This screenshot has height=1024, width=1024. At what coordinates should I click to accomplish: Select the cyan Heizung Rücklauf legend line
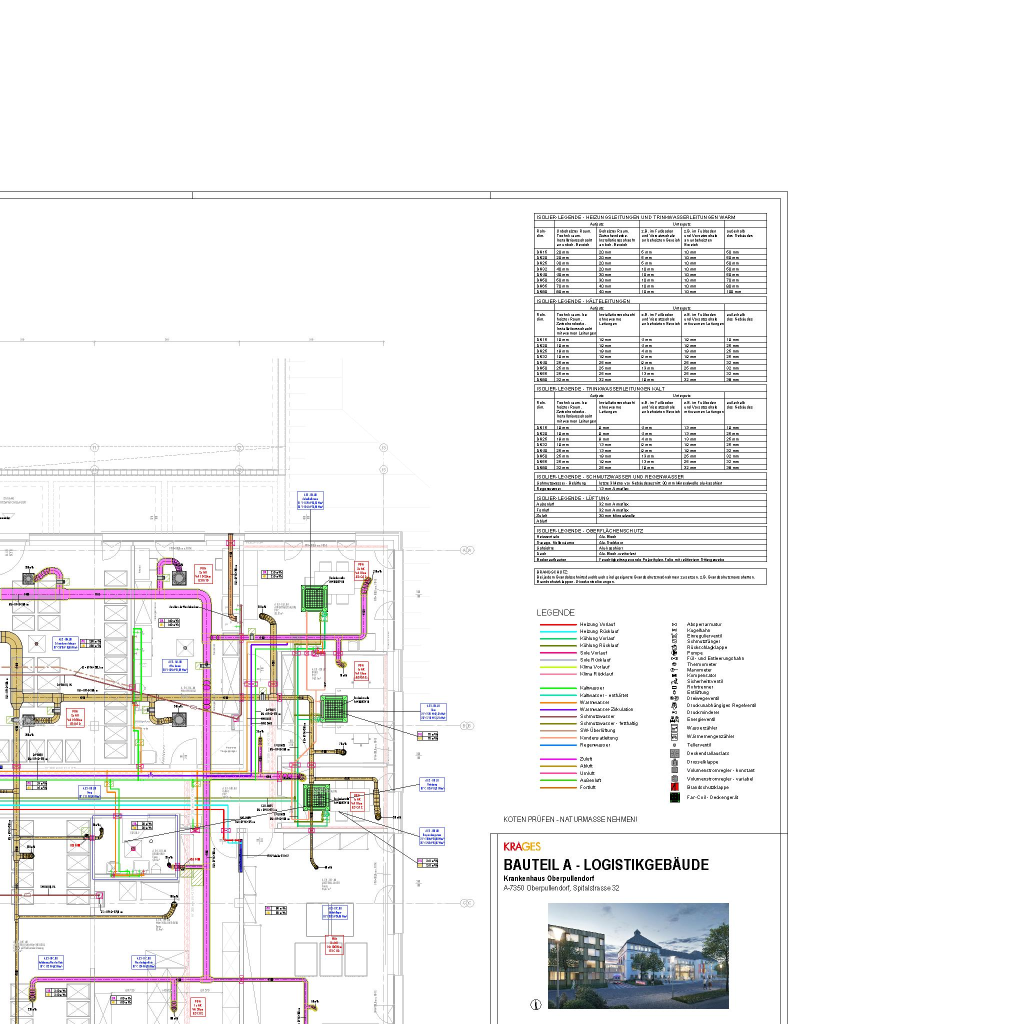(557, 632)
